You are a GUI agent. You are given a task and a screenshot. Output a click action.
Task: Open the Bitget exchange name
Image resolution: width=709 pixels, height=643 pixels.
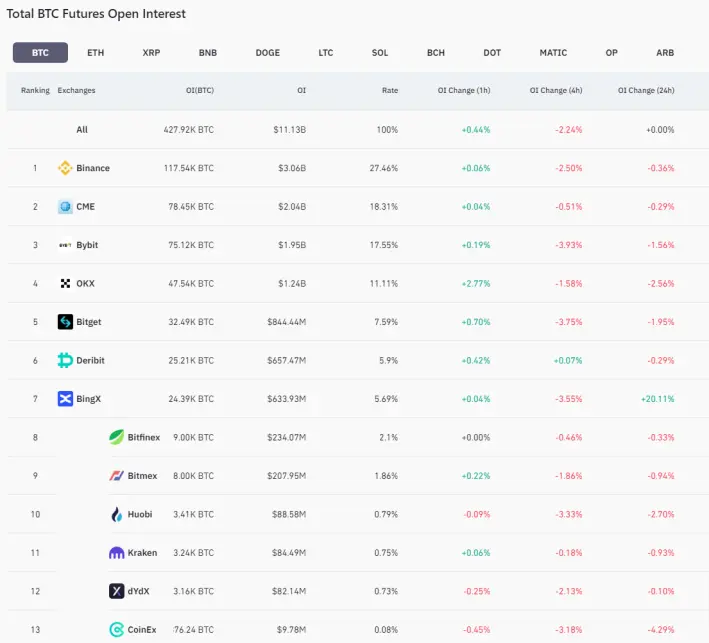[89, 322]
